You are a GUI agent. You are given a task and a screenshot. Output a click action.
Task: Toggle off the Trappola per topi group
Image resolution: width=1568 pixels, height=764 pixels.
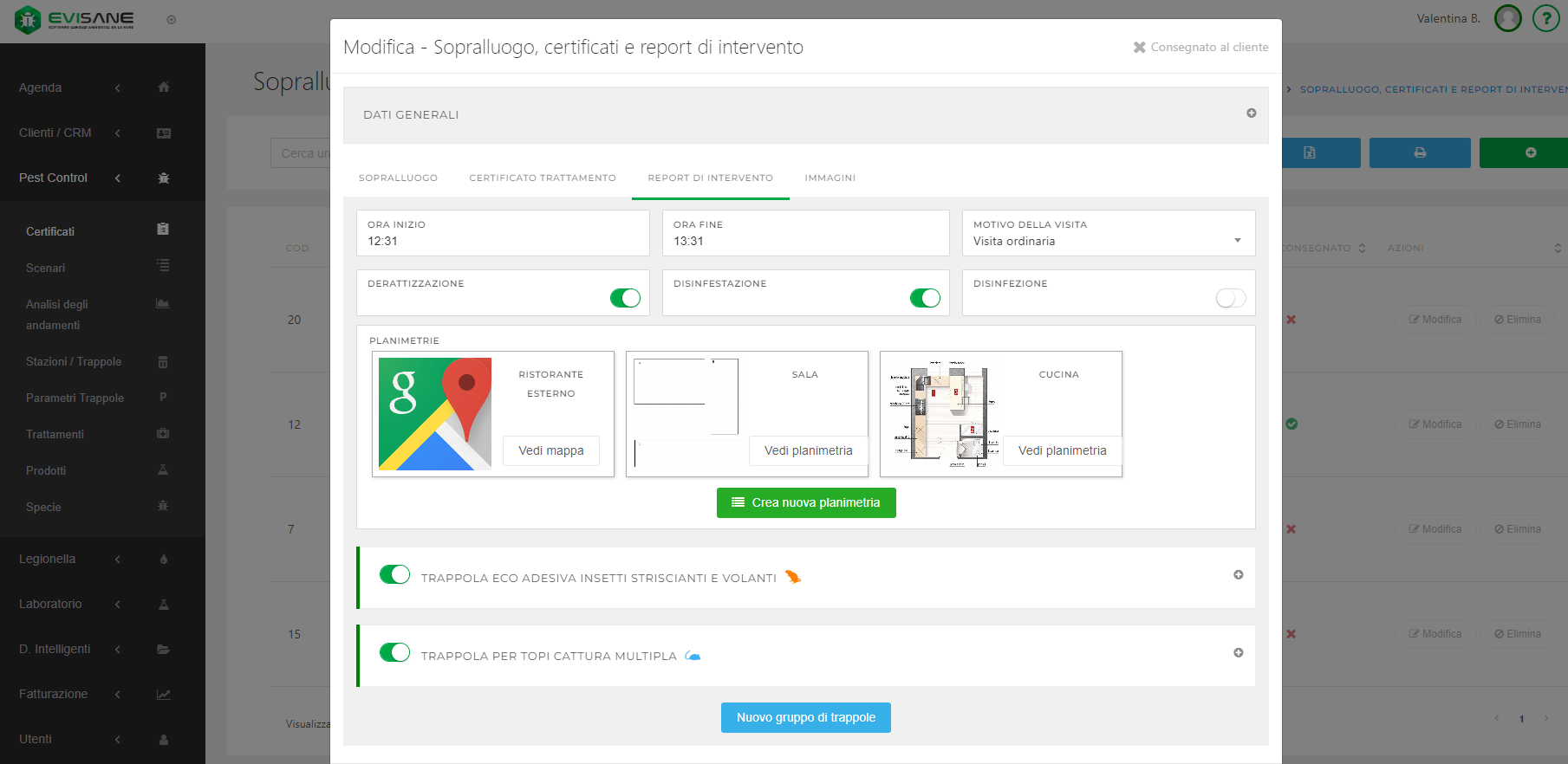coord(395,652)
